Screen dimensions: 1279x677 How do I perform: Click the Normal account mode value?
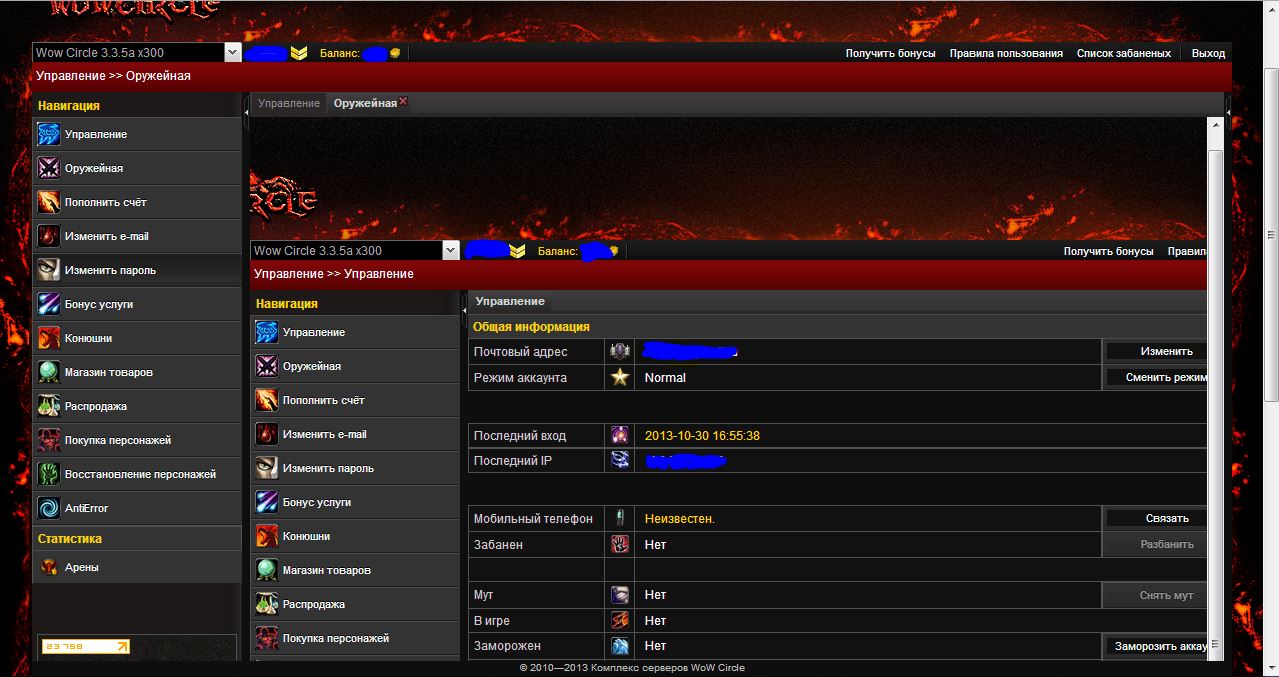tap(665, 378)
